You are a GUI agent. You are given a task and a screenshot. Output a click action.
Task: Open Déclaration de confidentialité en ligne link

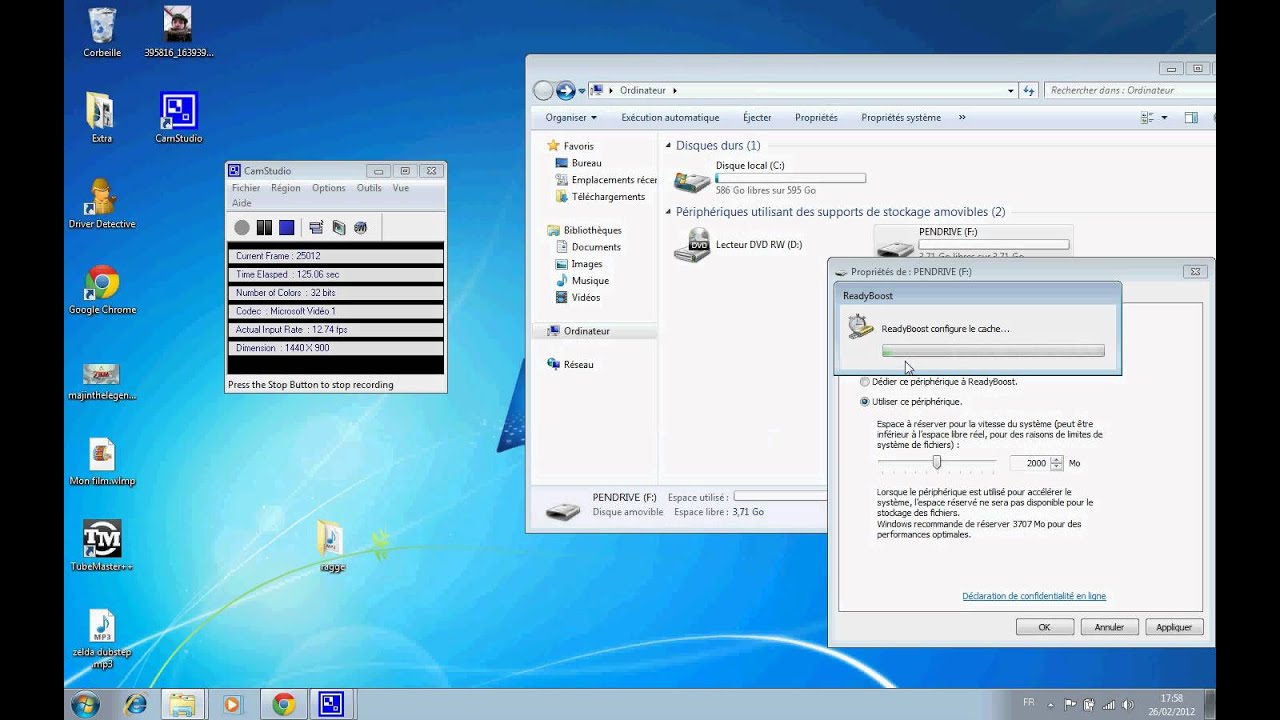(1034, 596)
